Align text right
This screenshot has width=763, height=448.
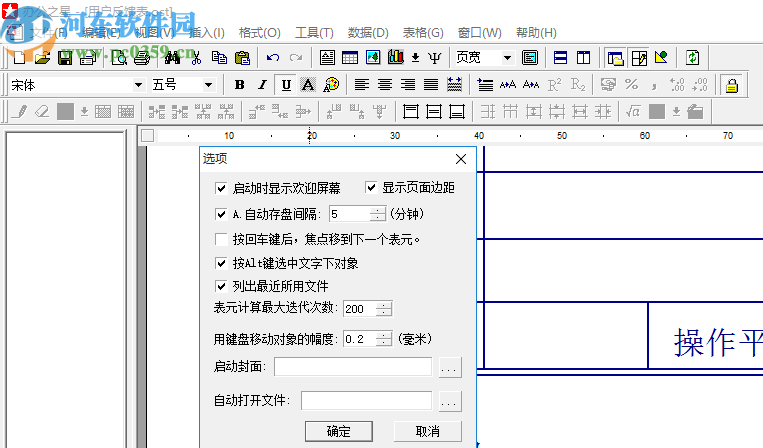(x=408, y=85)
